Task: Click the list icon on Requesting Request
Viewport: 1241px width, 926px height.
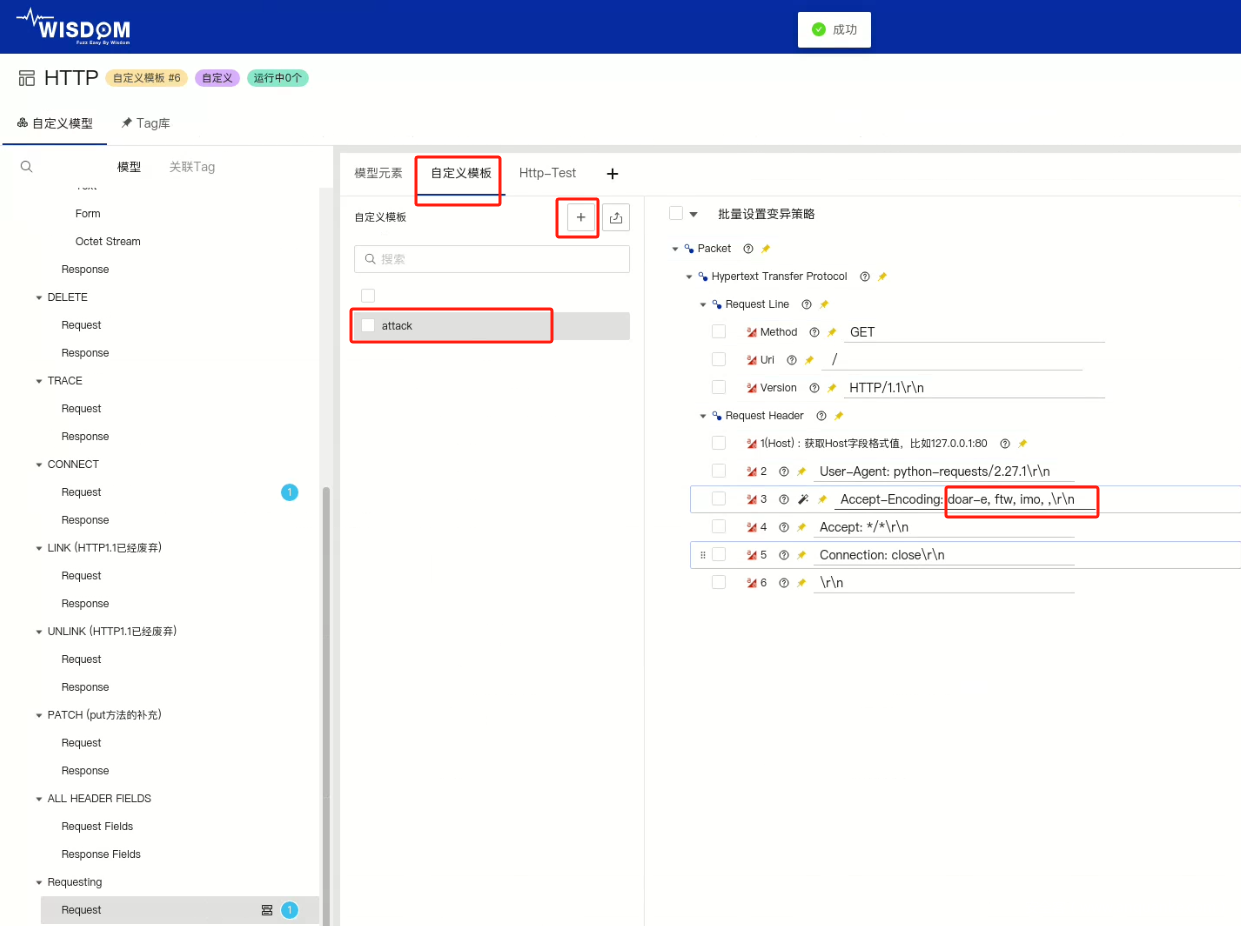Action: (267, 910)
